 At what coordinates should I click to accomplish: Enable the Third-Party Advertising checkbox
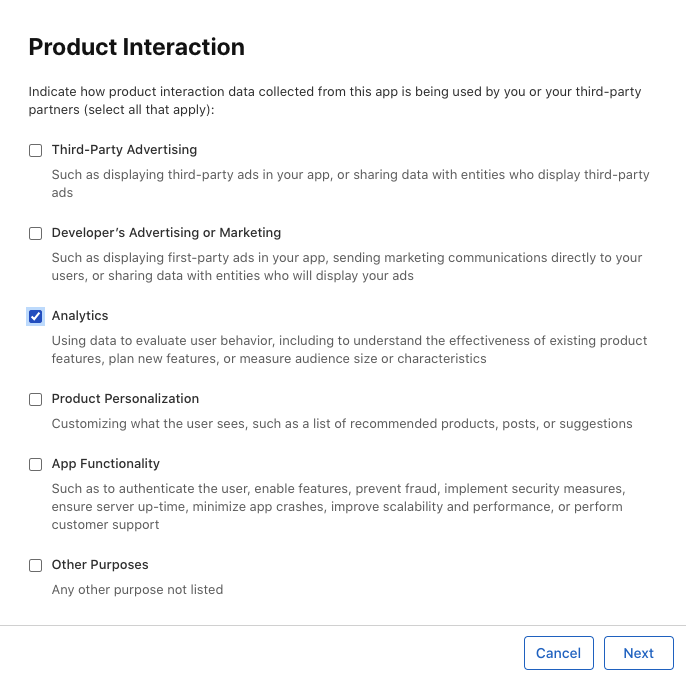point(36,151)
